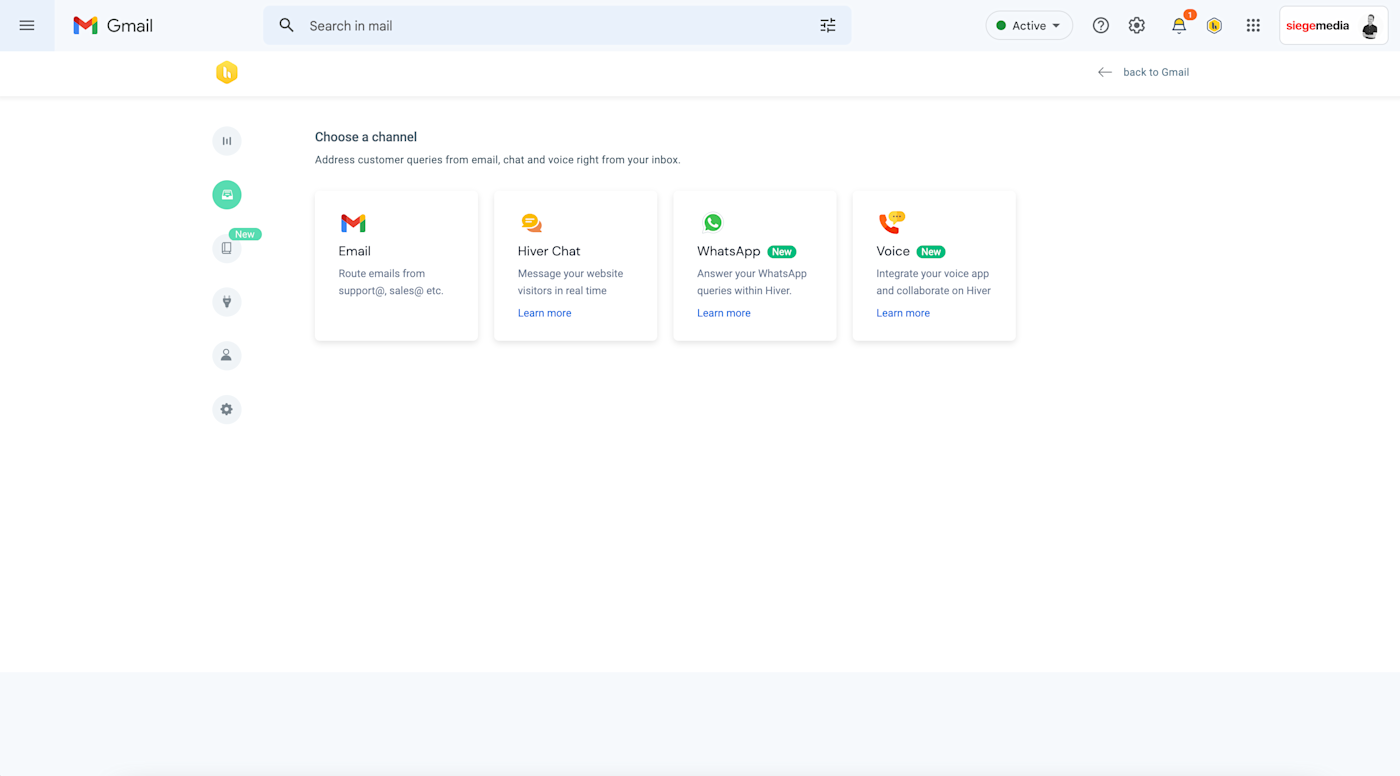Click the search magnifier icon
Image resolution: width=1400 pixels, height=776 pixels.
coord(287,26)
